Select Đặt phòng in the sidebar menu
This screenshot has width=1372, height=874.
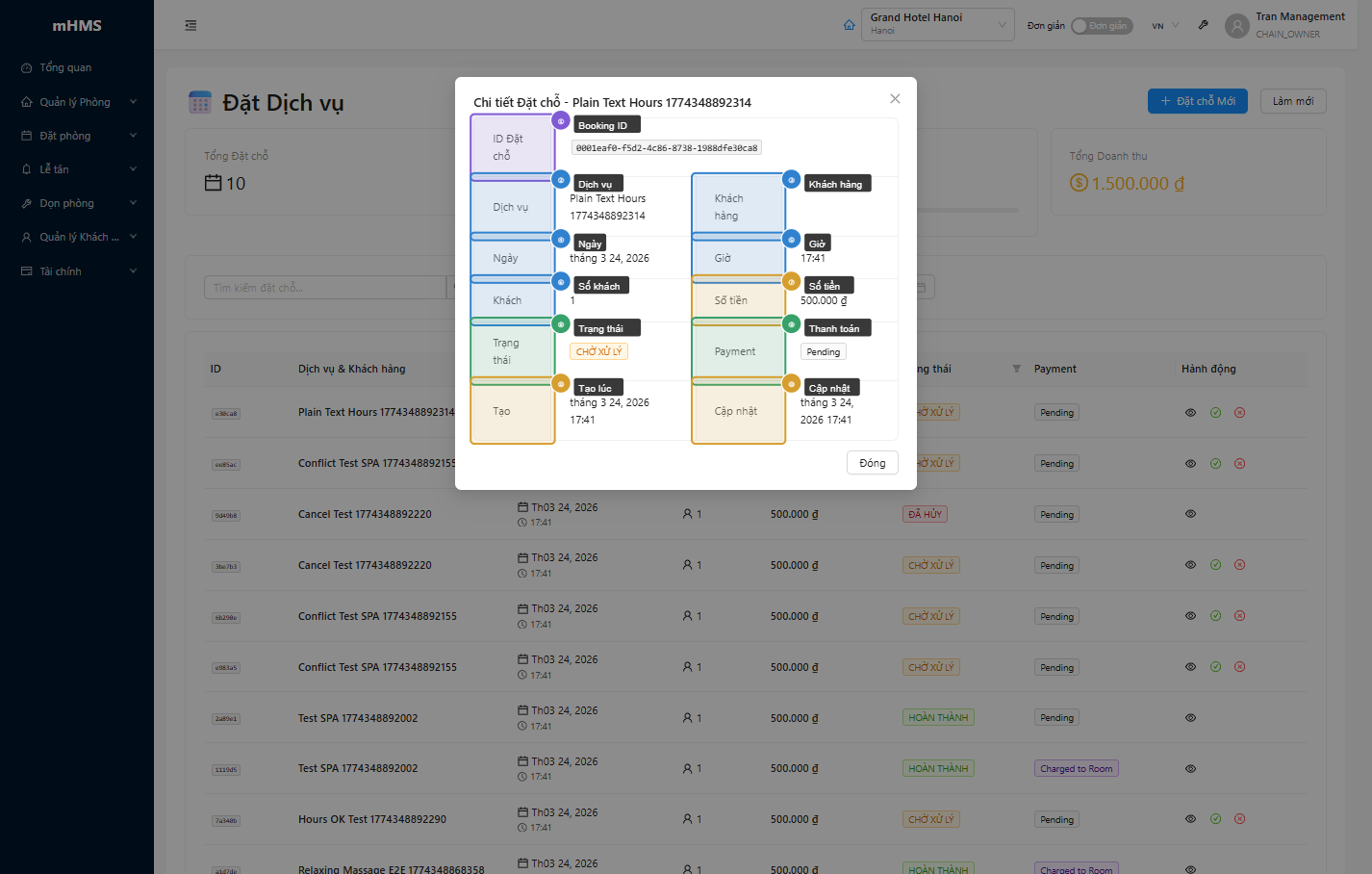67,135
